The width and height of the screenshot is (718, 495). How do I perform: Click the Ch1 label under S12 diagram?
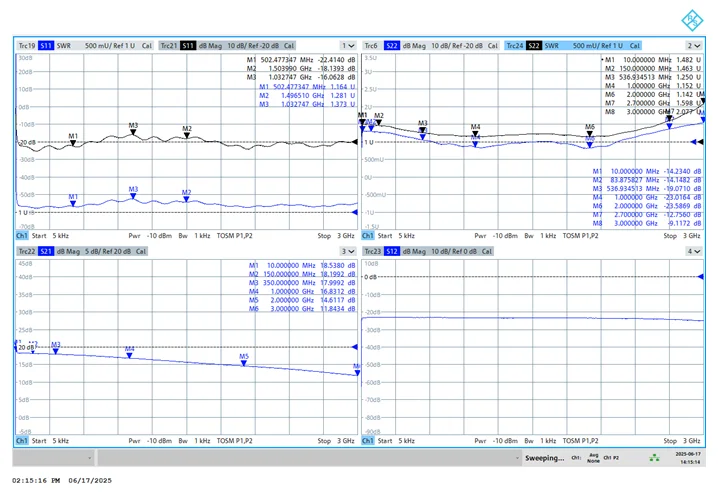[x=367, y=441]
